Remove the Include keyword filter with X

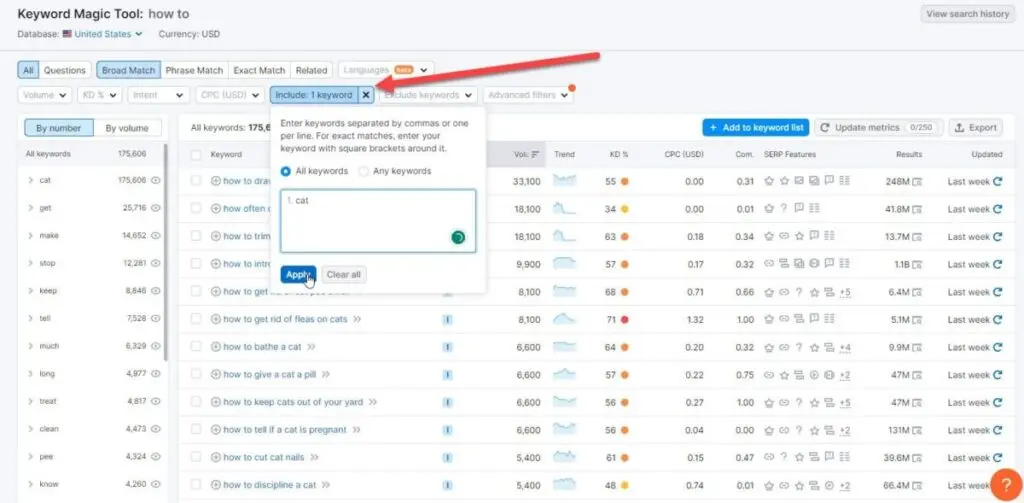click(366, 95)
